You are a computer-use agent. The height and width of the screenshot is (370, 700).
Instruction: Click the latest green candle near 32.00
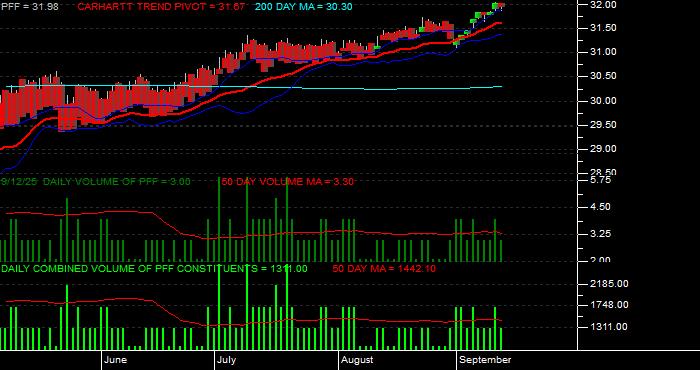point(495,6)
